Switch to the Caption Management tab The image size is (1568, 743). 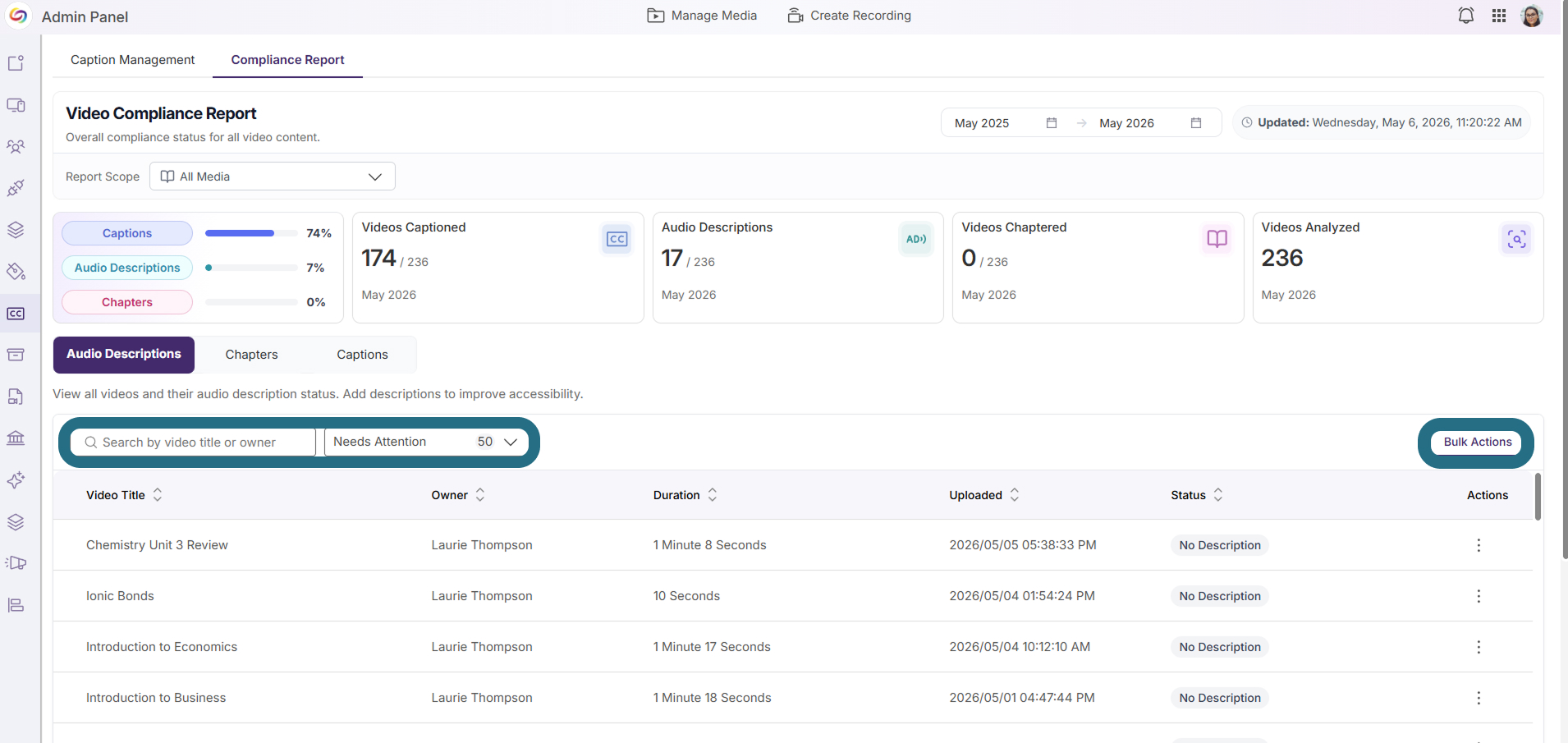tap(133, 60)
